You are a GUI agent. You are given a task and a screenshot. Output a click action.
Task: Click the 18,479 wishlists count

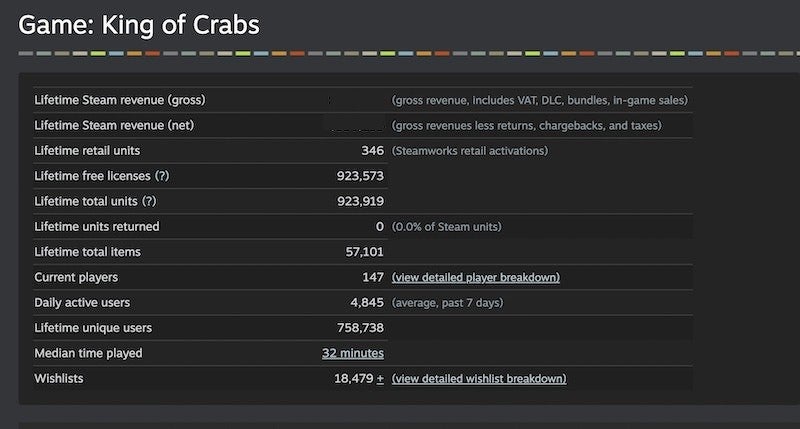354,378
